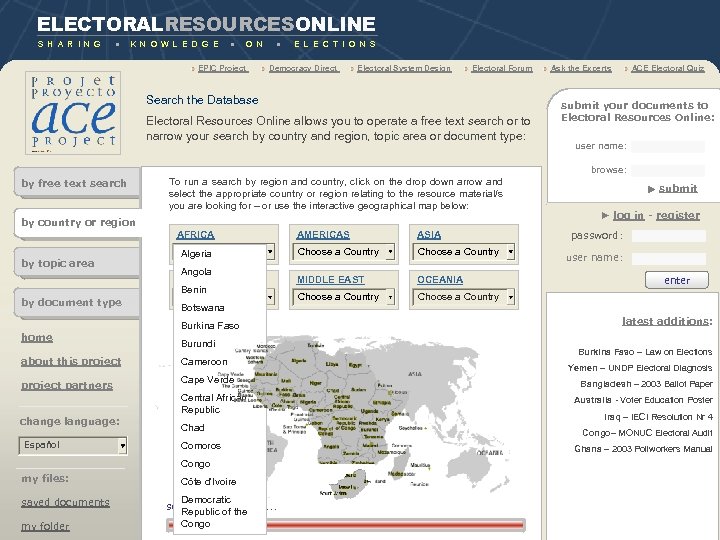Open the by document type tab
This screenshot has width=720, height=540.
point(77,303)
